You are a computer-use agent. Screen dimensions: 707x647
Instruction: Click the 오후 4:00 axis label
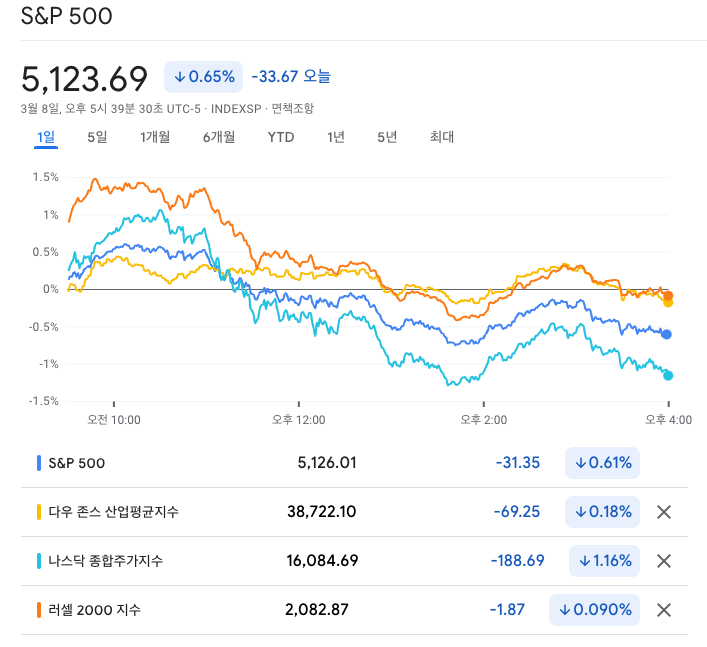668,420
